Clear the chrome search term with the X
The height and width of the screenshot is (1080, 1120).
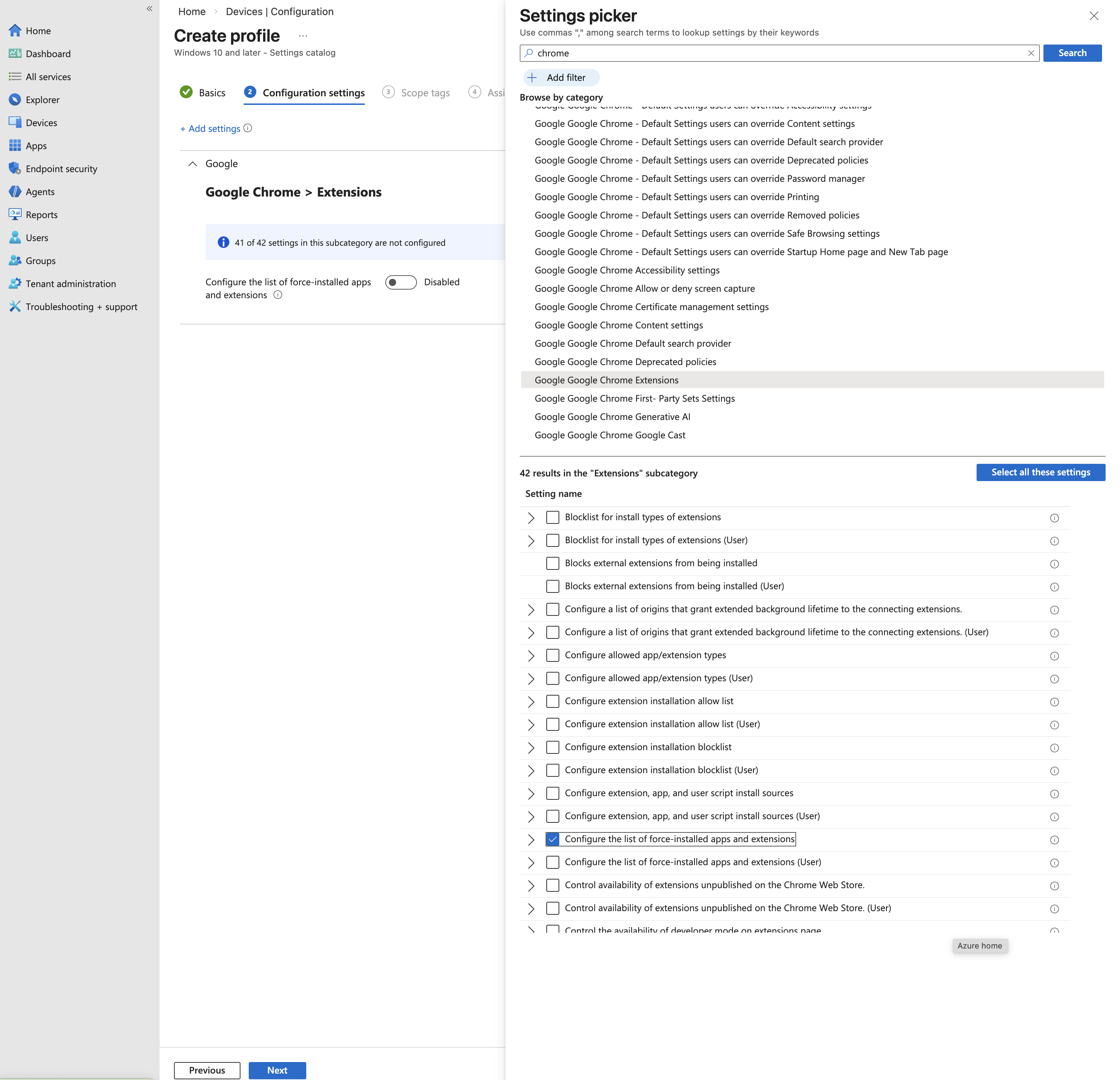[x=1031, y=53]
